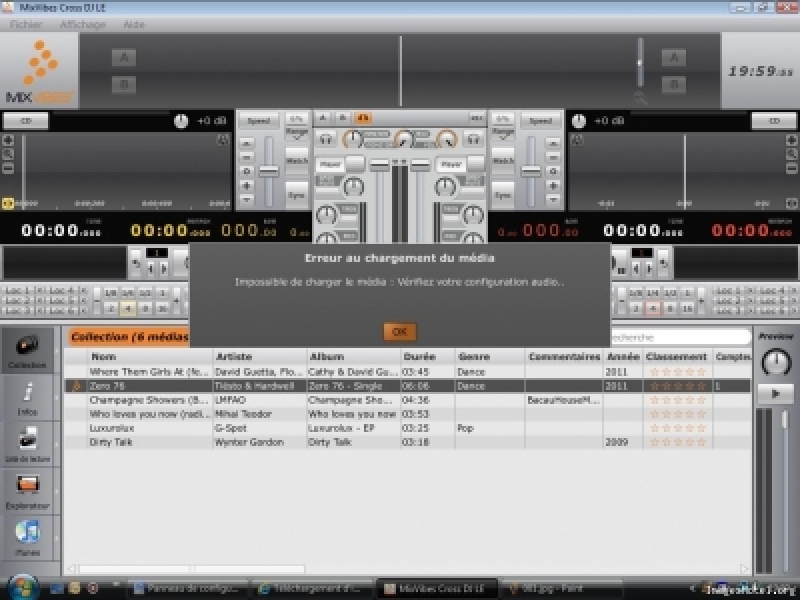The height and width of the screenshot is (600, 800).
Task: Toggle left channel headphone cue
Action: (326, 138)
